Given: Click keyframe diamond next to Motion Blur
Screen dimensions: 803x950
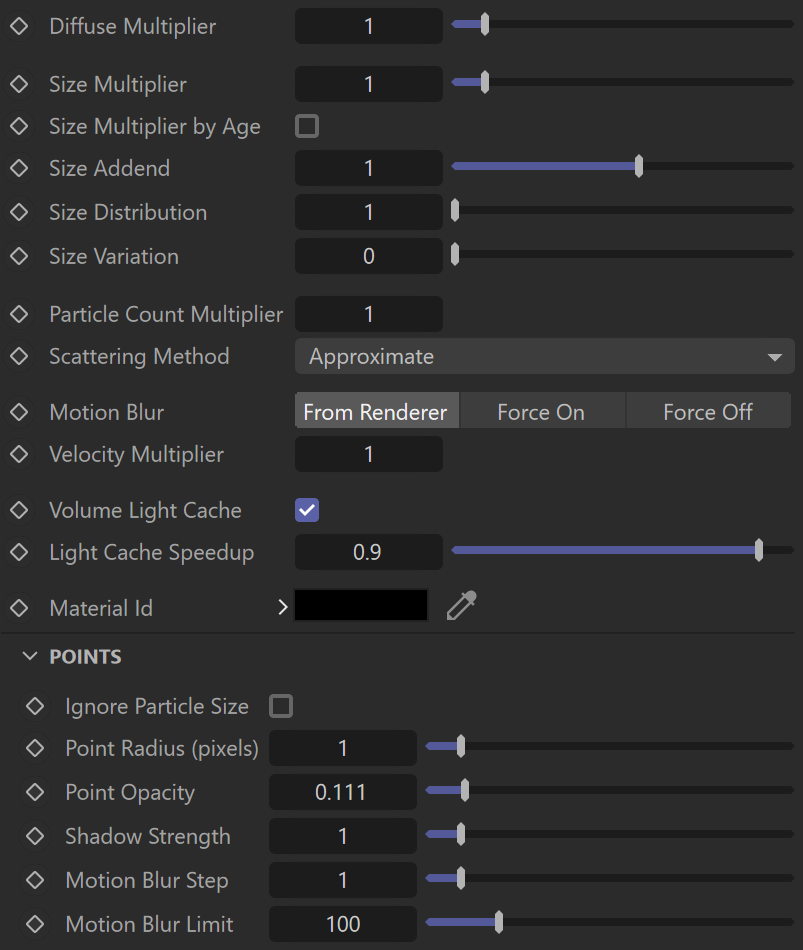Looking at the screenshot, I should pyautogui.click(x=19, y=412).
